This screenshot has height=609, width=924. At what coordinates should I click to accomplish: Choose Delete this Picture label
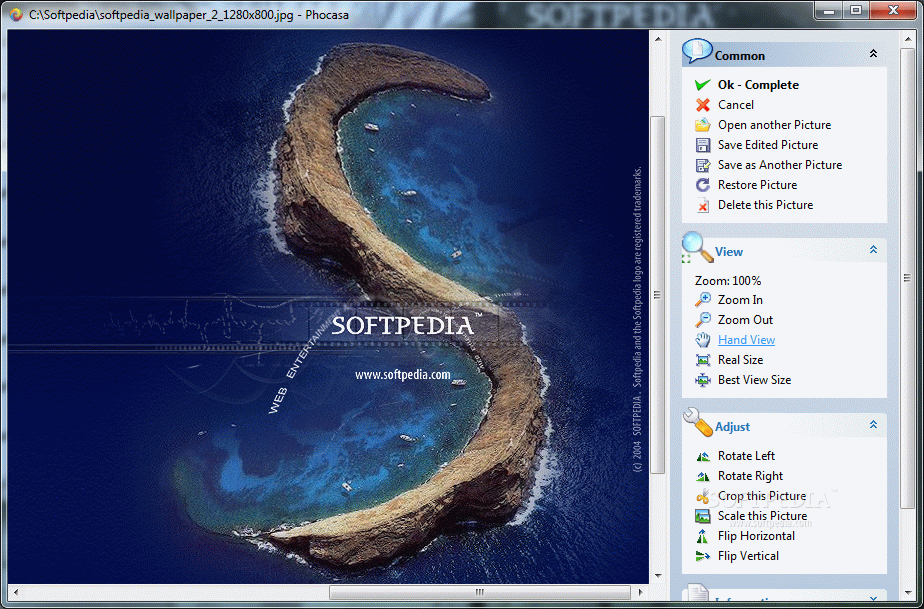point(765,205)
